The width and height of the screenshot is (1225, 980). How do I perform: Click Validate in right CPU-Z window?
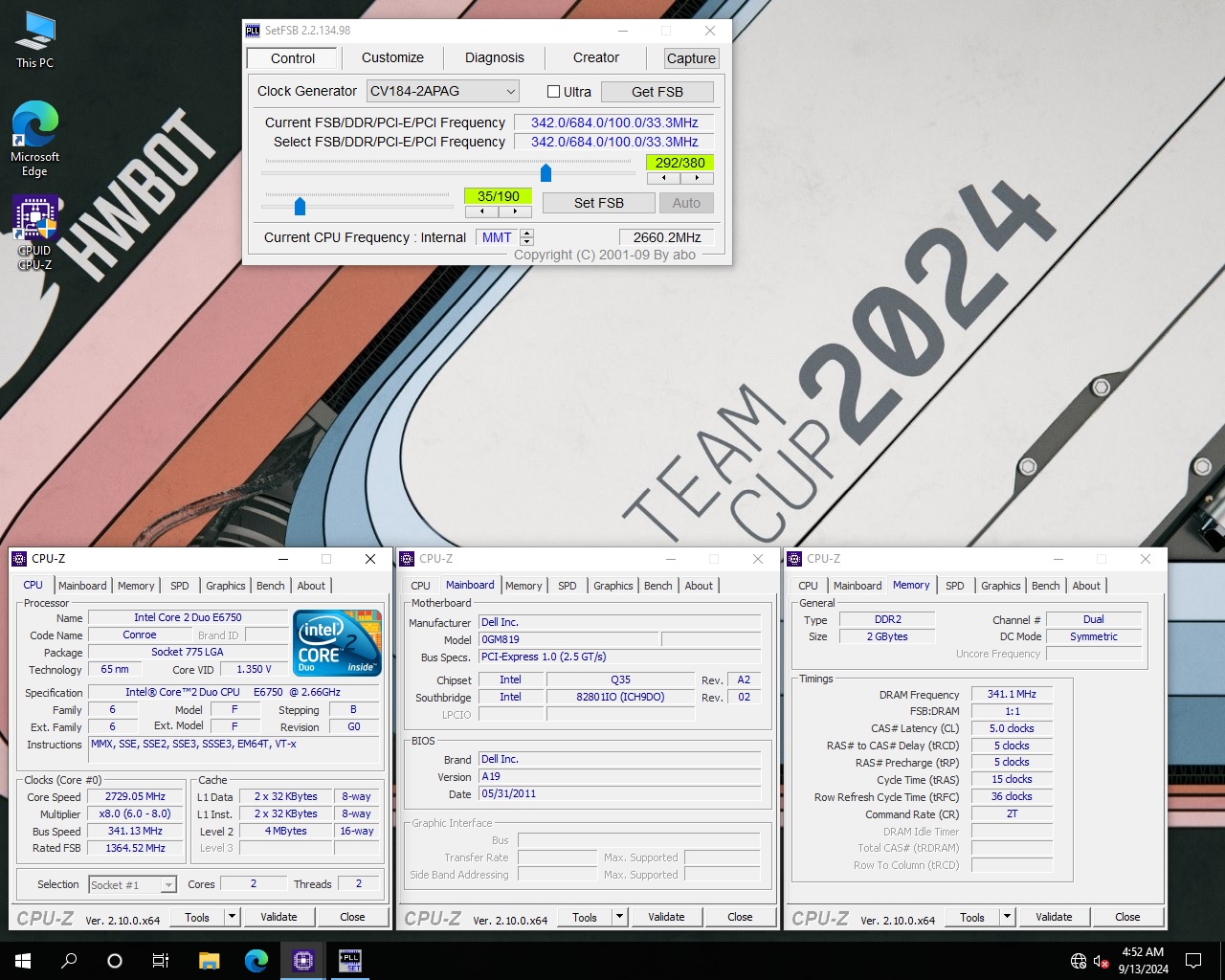tap(1054, 917)
